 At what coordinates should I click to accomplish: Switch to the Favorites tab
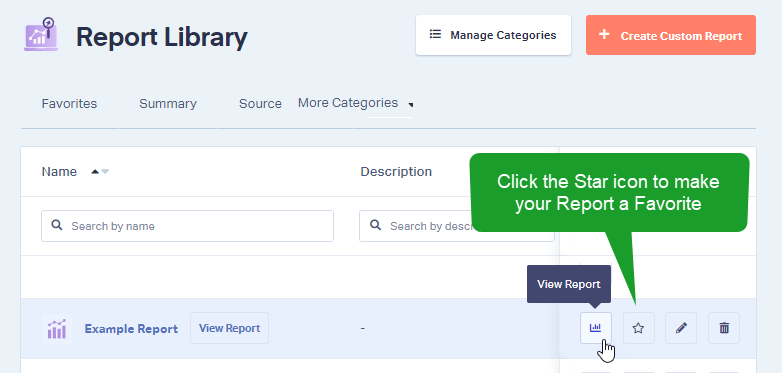pos(69,104)
